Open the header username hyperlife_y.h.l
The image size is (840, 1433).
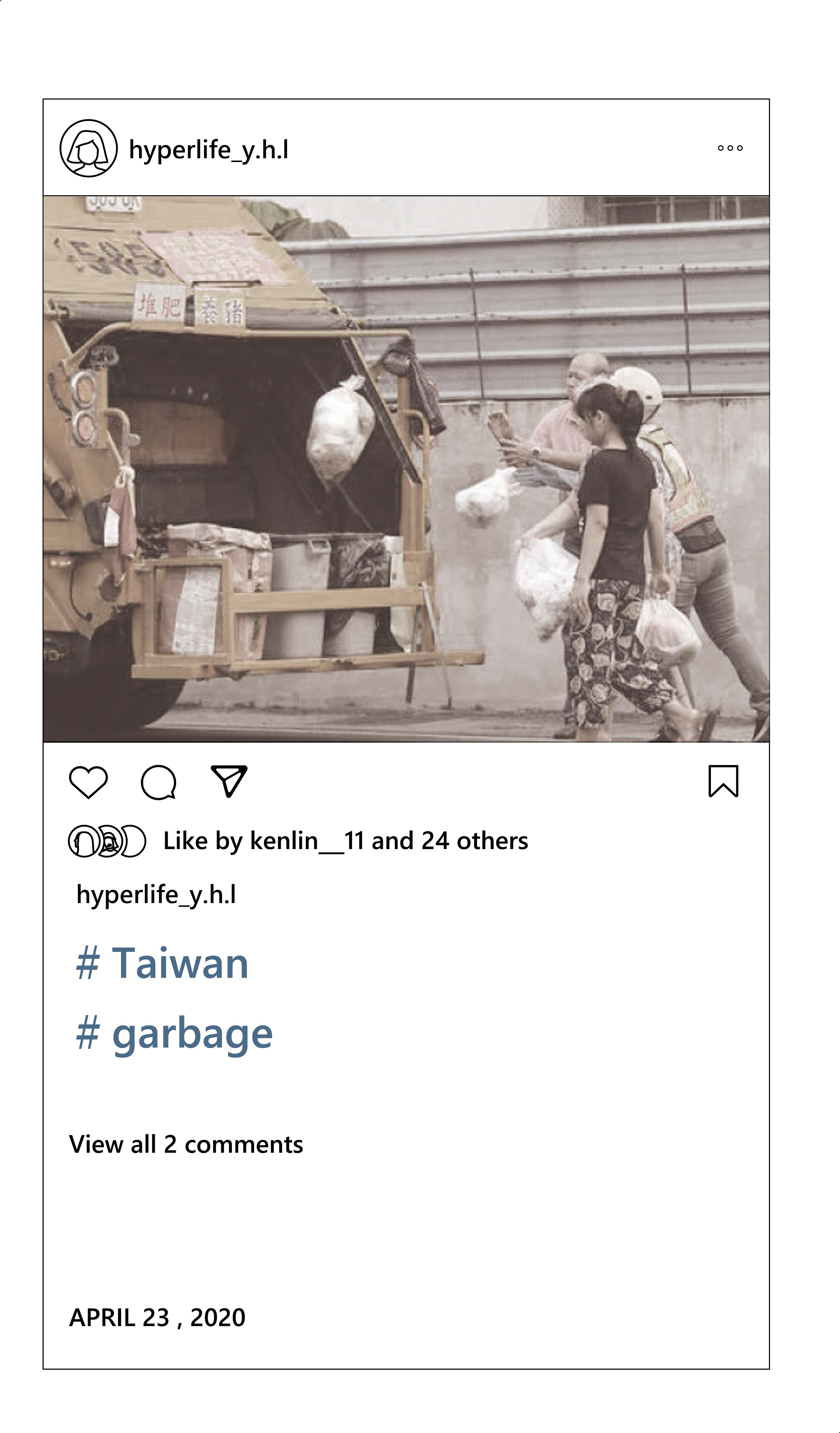209,150
